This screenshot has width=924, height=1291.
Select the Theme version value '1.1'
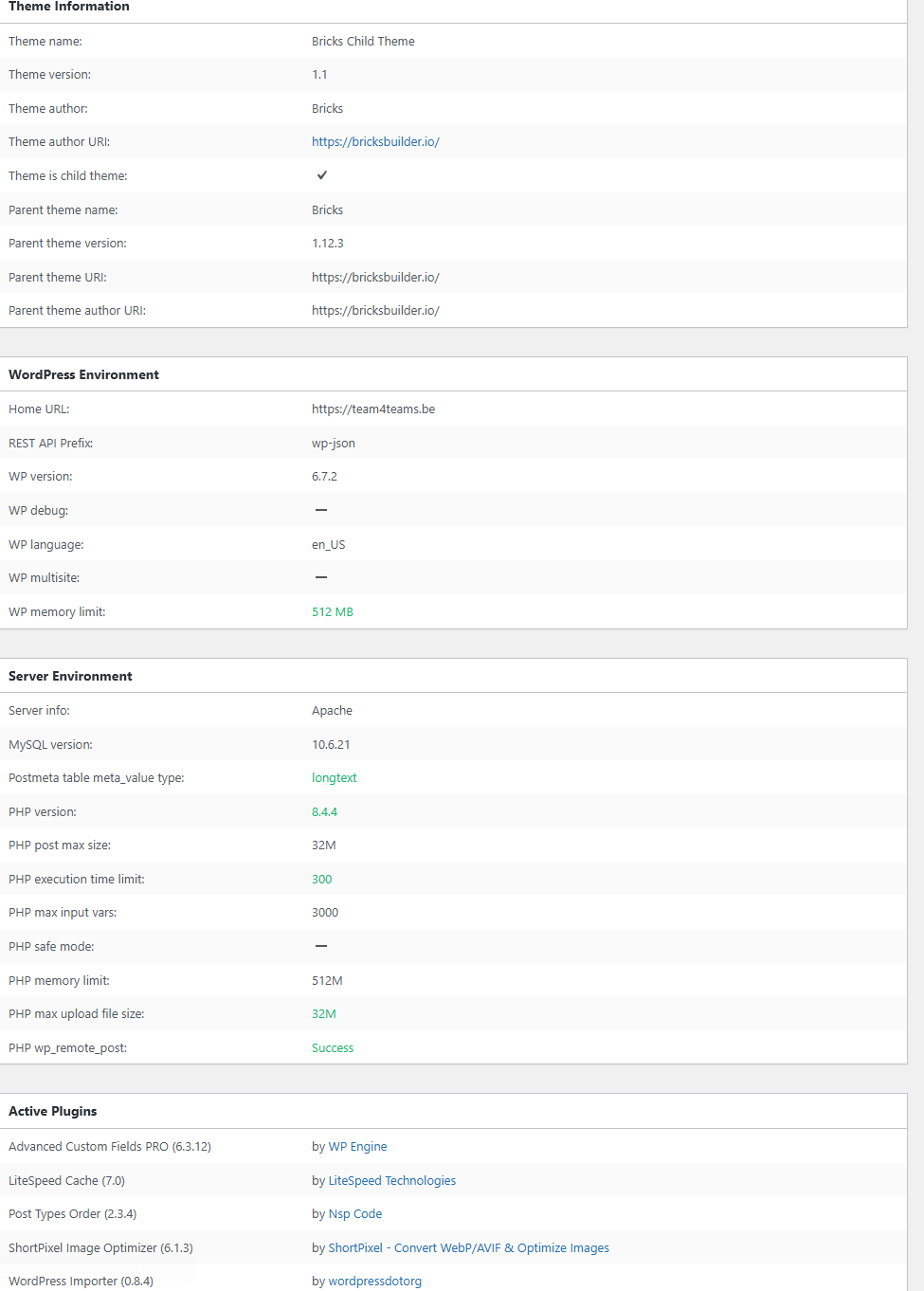[319, 75]
